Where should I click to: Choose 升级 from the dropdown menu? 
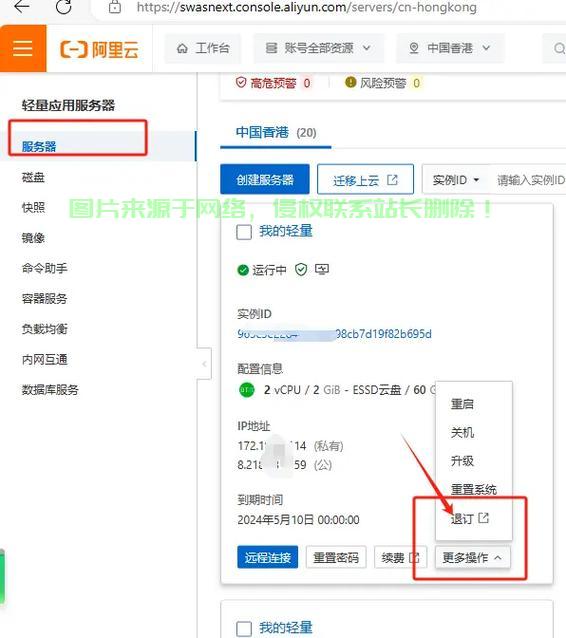(x=462, y=461)
